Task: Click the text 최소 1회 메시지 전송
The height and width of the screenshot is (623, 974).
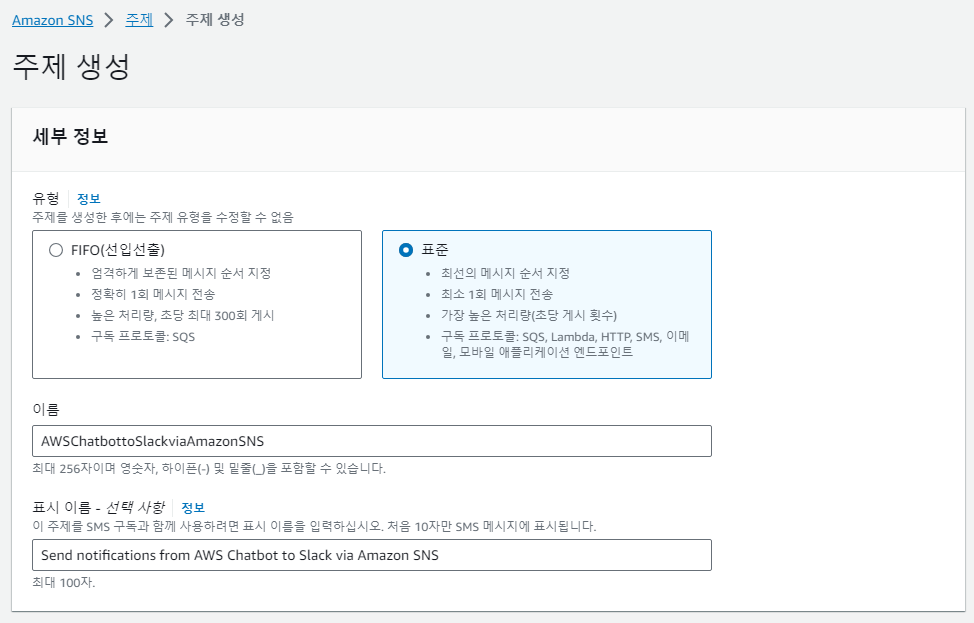Action: pyautogui.click(x=496, y=294)
